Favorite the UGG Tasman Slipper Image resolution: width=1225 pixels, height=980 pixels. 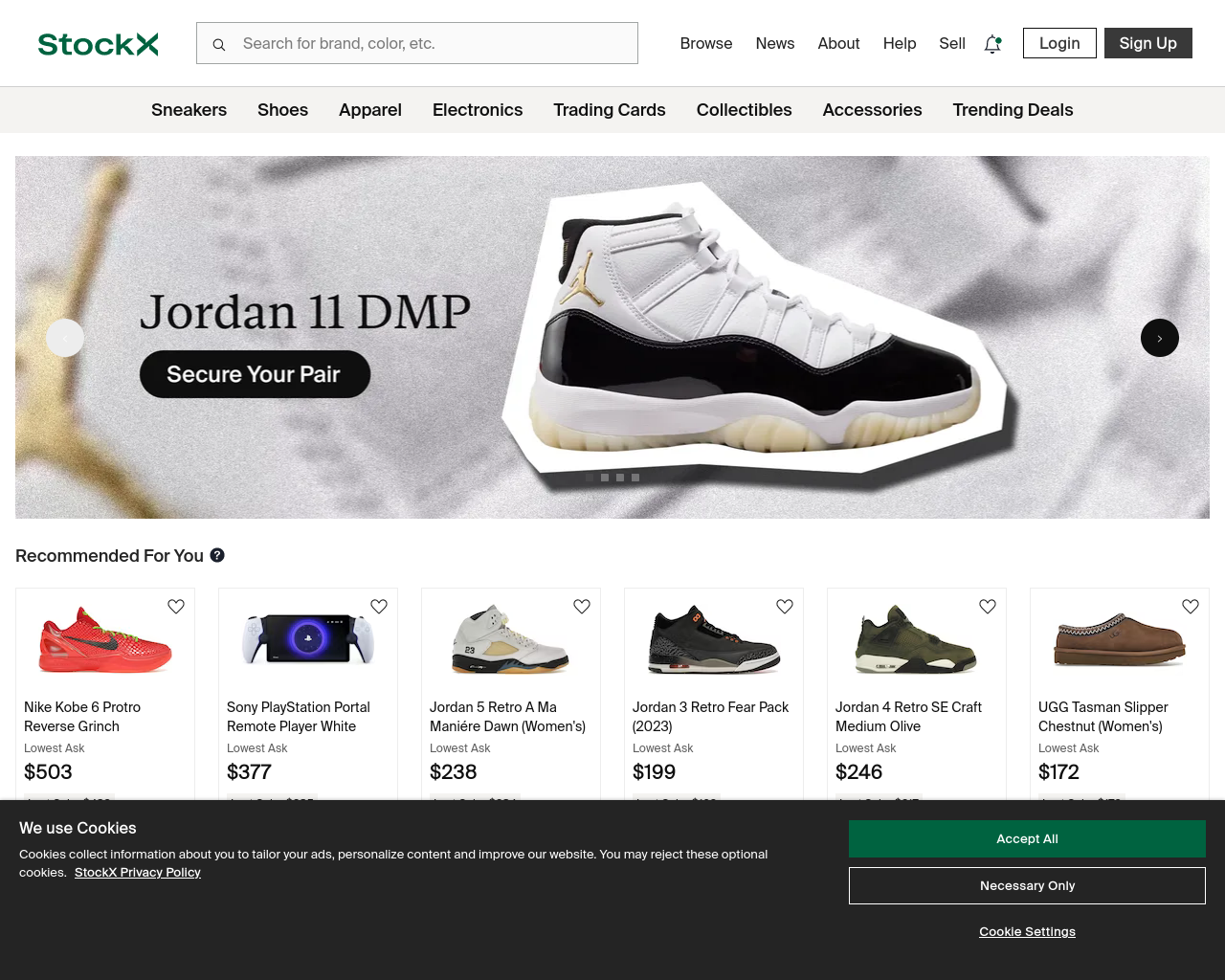click(1191, 607)
